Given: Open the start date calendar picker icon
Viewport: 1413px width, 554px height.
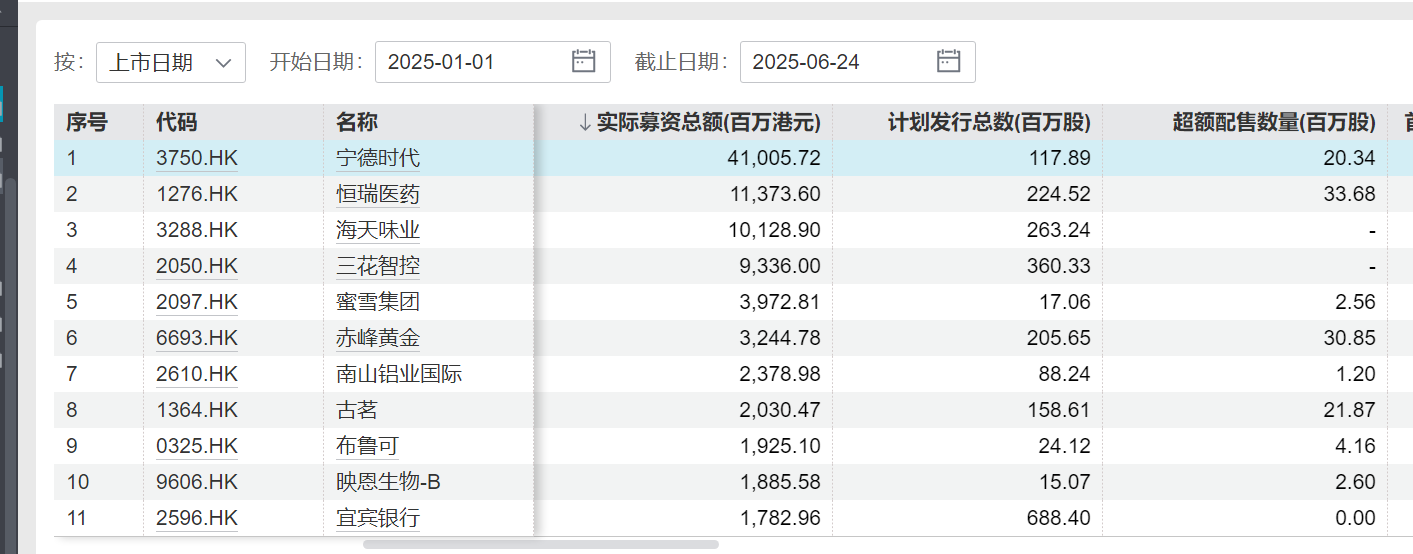Looking at the screenshot, I should tap(583, 62).
